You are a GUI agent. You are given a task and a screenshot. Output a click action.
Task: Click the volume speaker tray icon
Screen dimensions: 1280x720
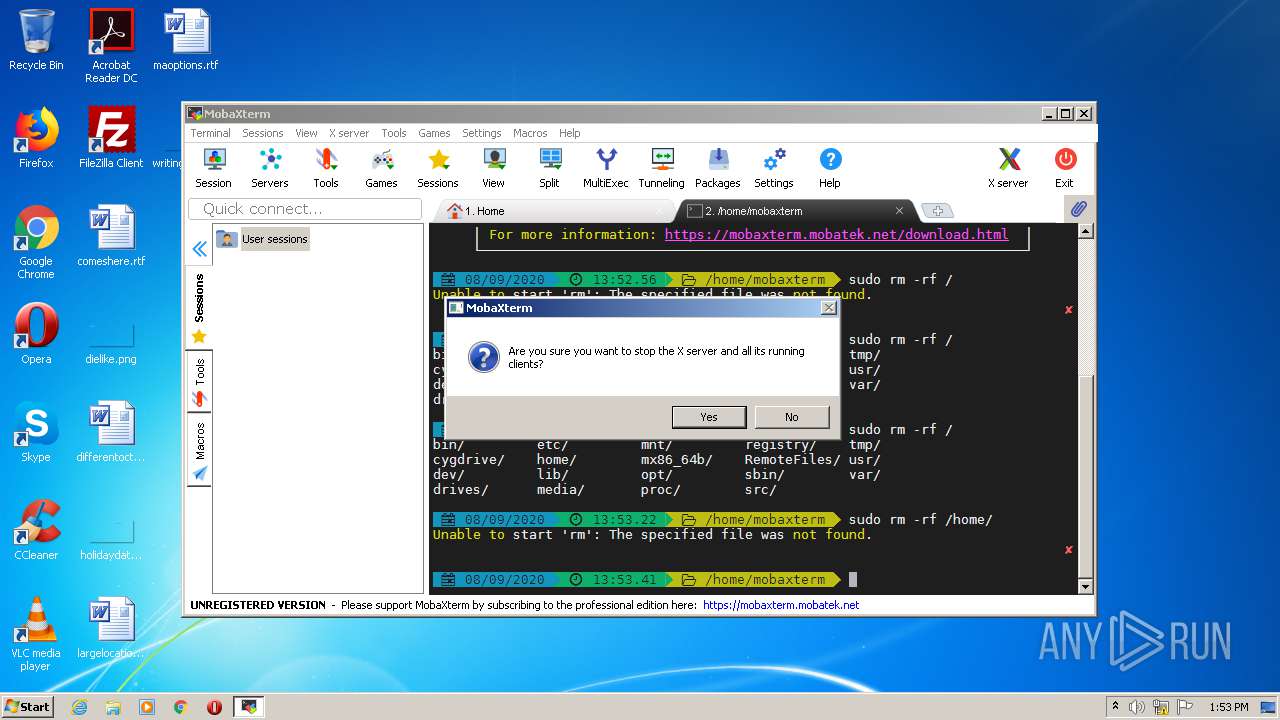point(1137,707)
